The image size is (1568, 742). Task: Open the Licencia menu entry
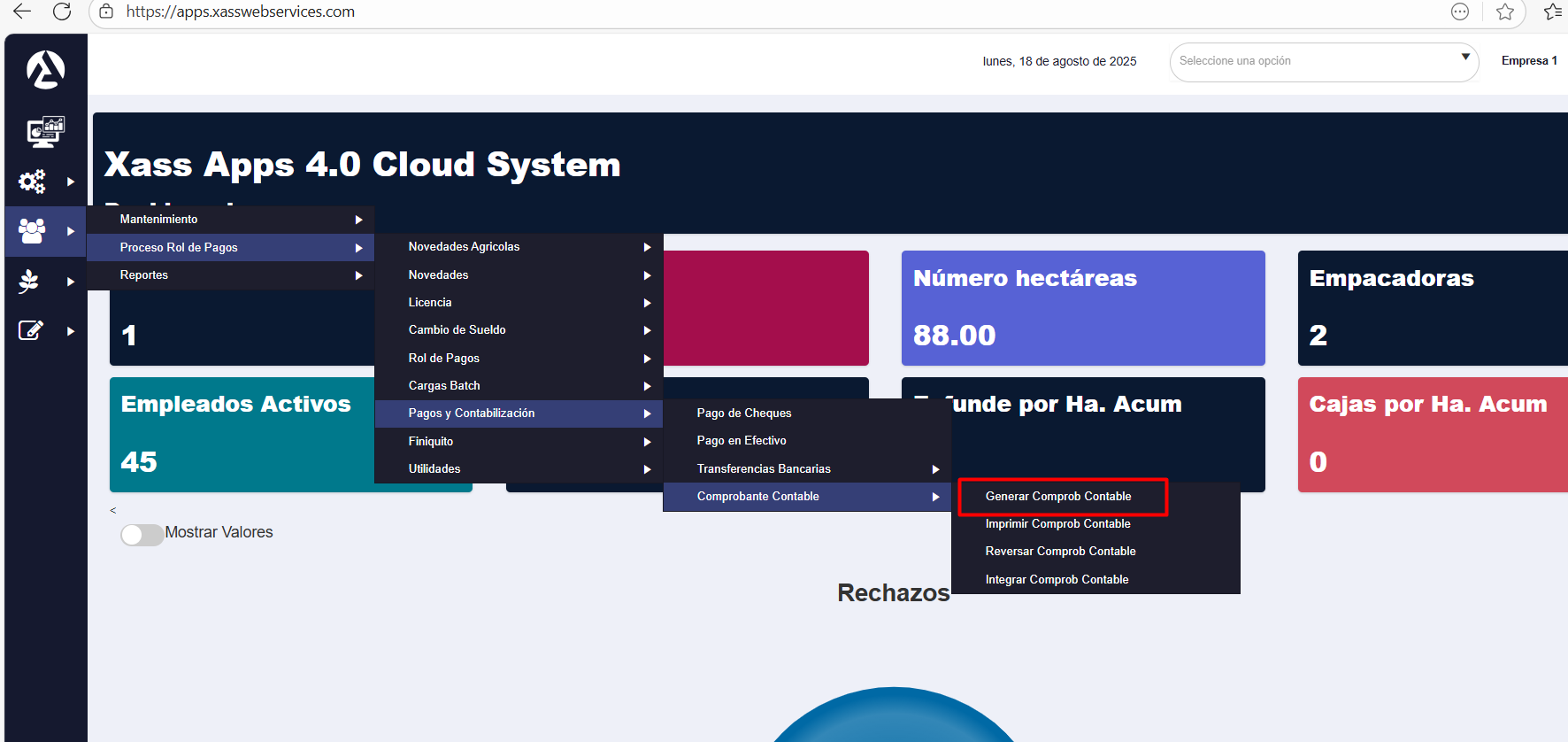pos(519,303)
